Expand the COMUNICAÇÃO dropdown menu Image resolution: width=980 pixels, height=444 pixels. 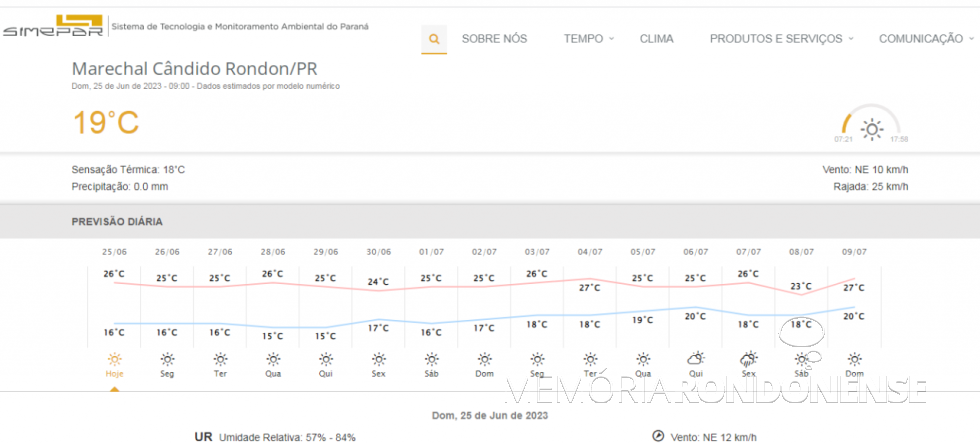click(926, 39)
